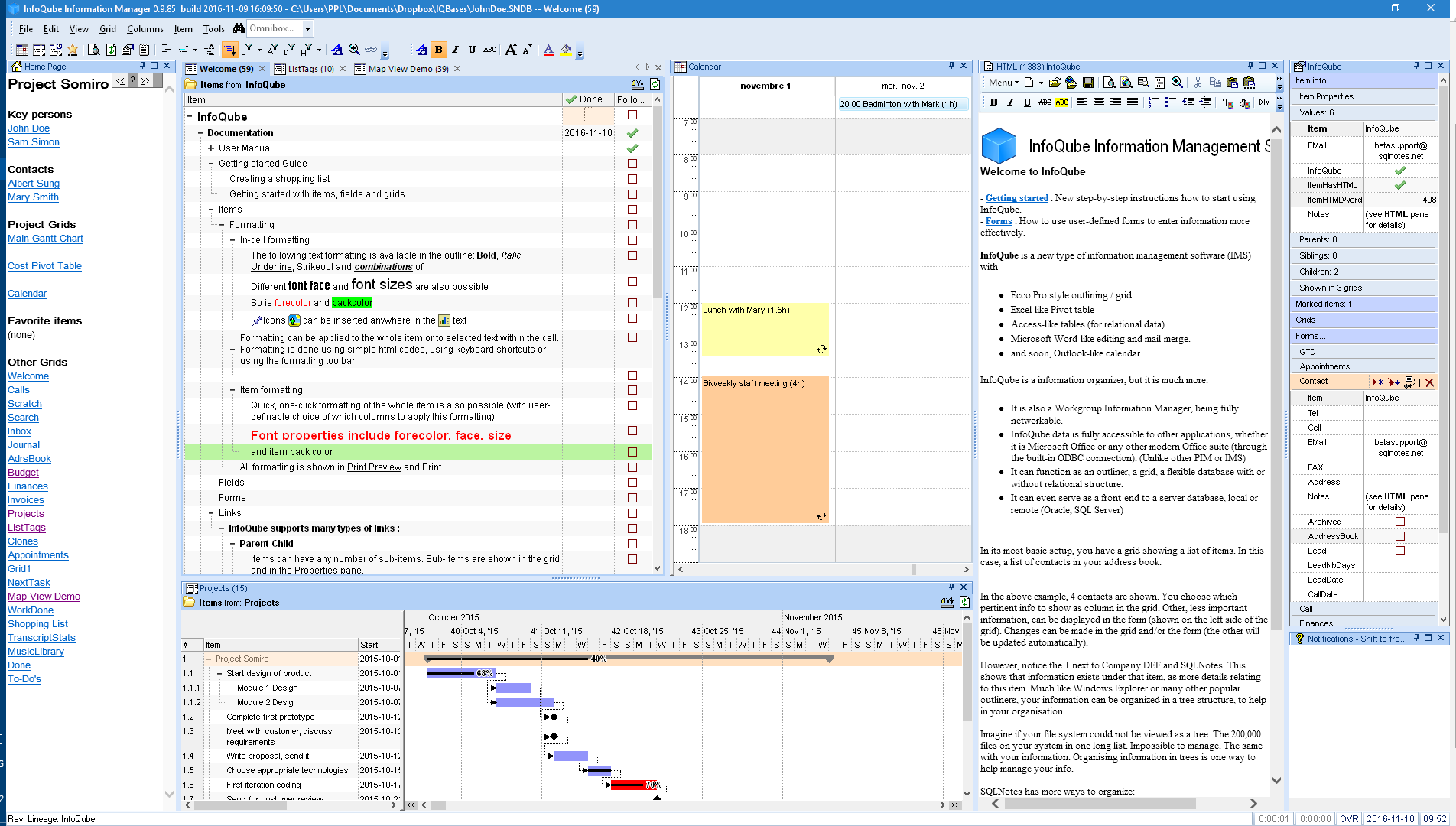Image resolution: width=1456 pixels, height=826 pixels.
Task: Click the '>>' forward button on Home Page
Action: coord(145,81)
